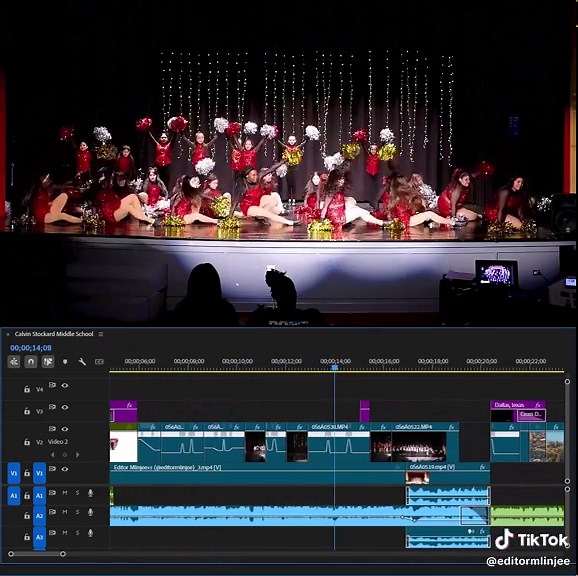Toggle A1 source patching button
The width and height of the screenshot is (578, 576).
pos(14,496)
